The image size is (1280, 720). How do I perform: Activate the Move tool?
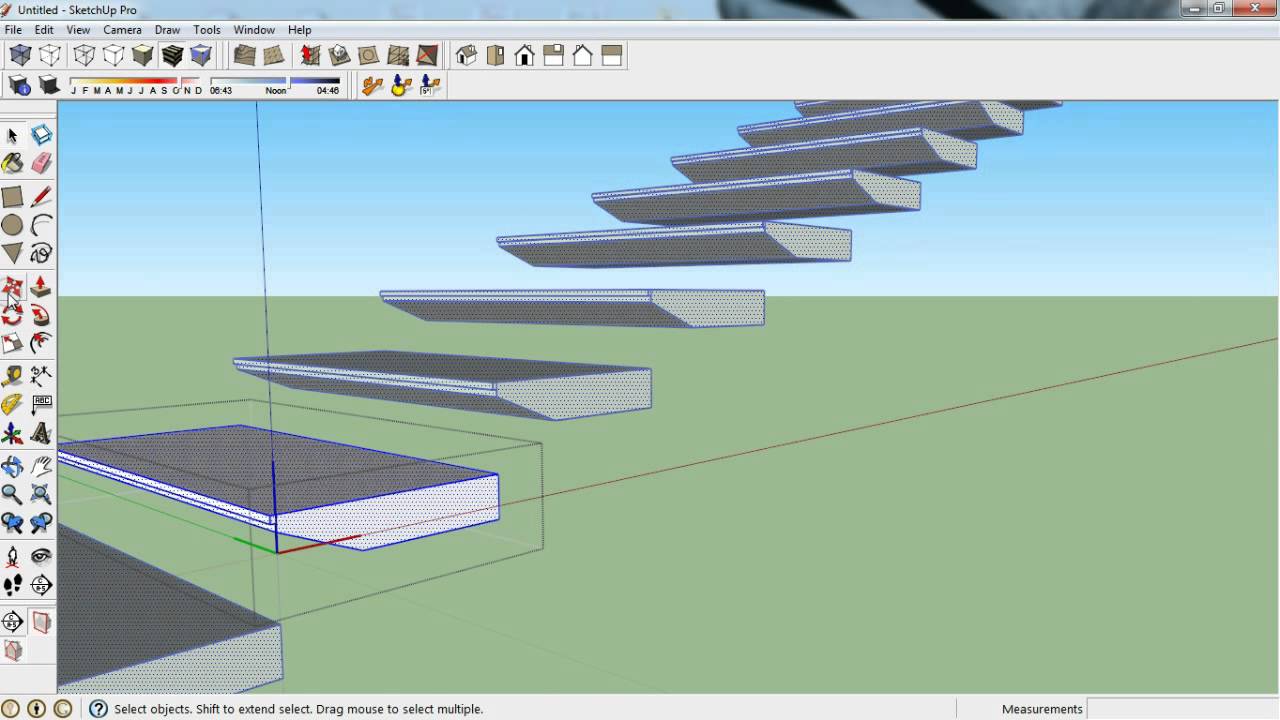point(12,287)
